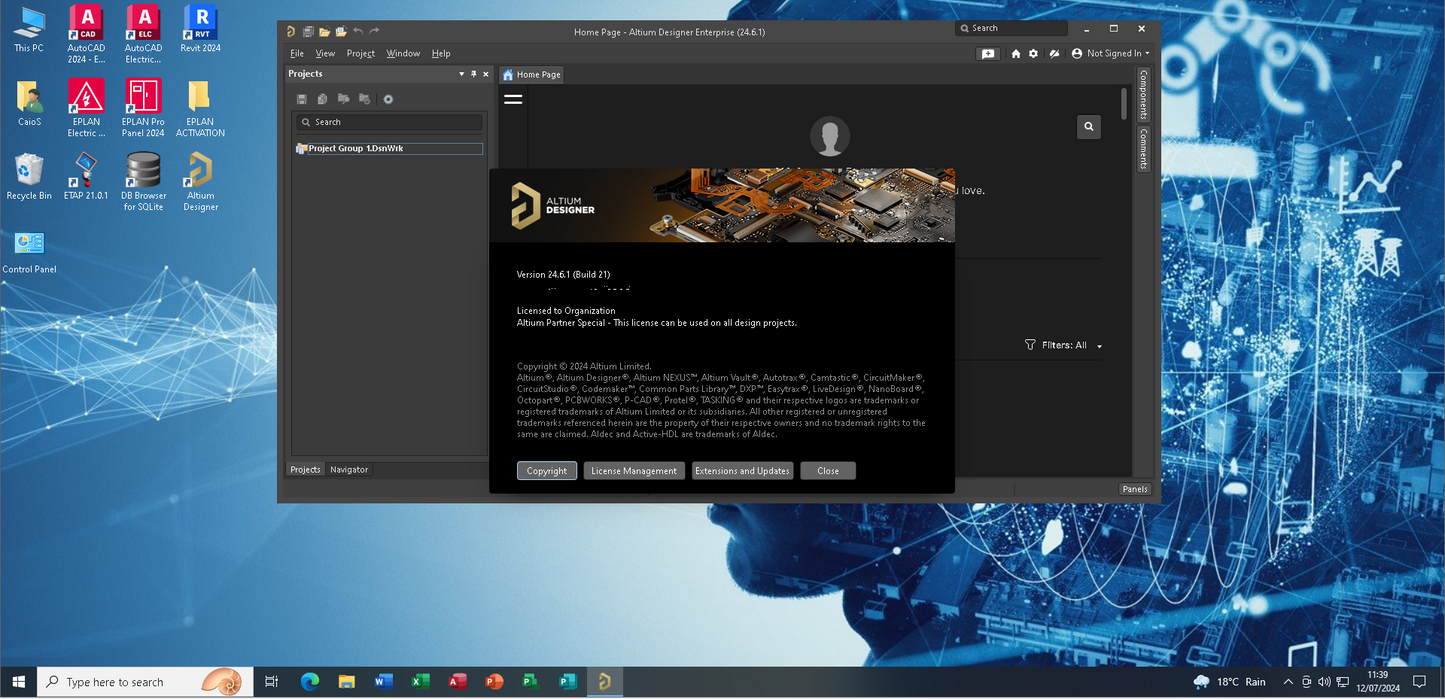Click the Open Project icon in the title bar

pos(341,31)
